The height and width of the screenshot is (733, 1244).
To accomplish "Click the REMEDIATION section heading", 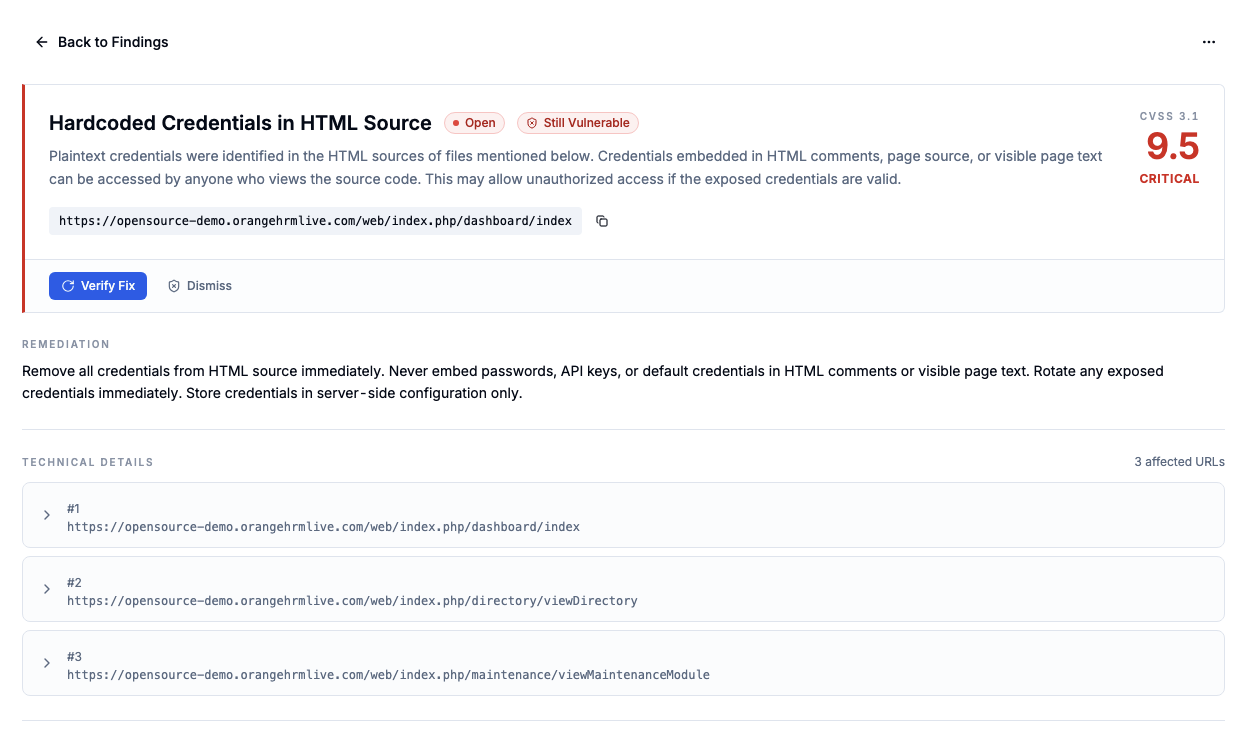I will click(65, 344).
